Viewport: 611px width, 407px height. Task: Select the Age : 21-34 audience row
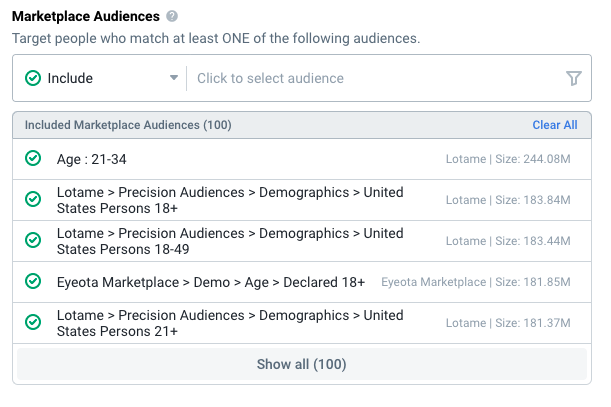[x=302, y=159]
